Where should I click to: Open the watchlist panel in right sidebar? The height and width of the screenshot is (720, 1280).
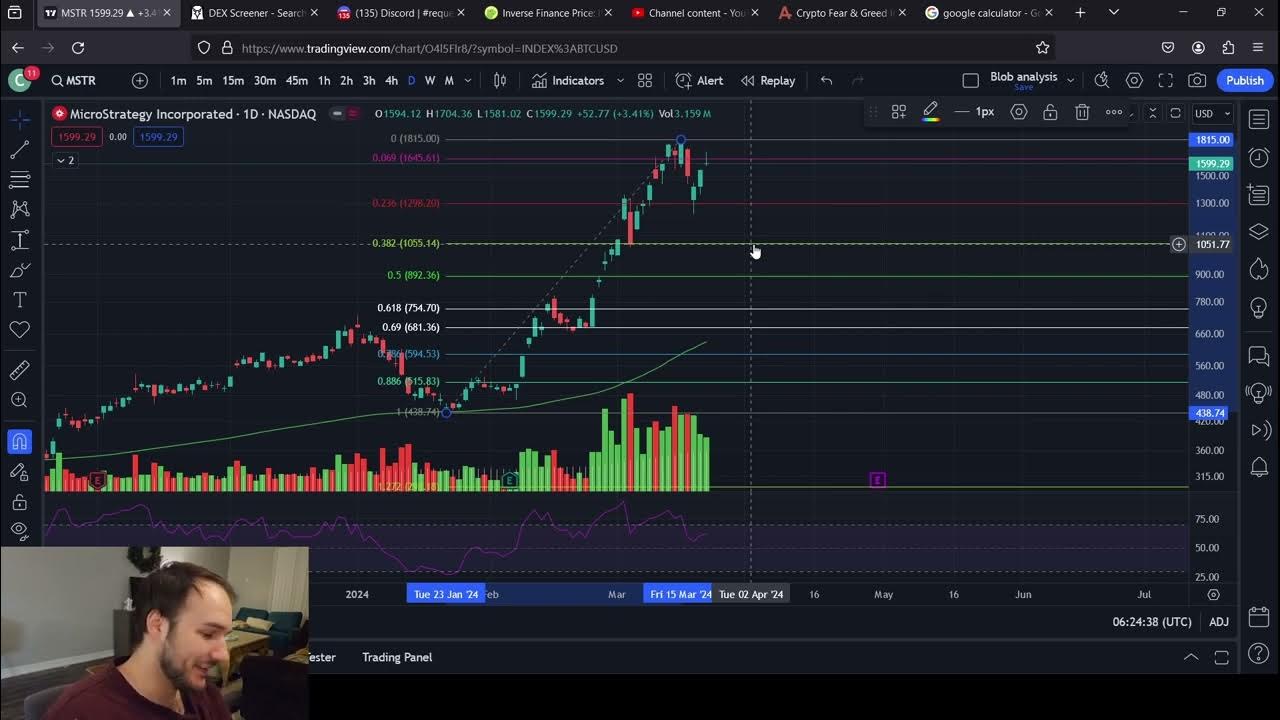coord(1259,119)
